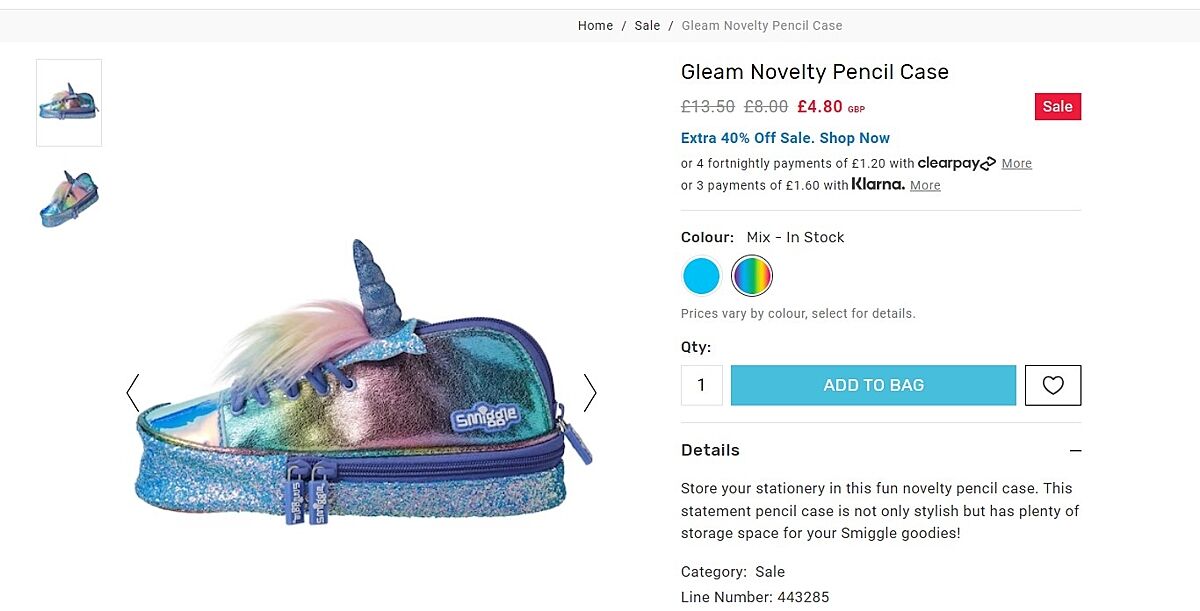The height and width of the screenshot is (611, 1200).
Task: Collapse the Details section minus icon
Action: pos(1075,451)
